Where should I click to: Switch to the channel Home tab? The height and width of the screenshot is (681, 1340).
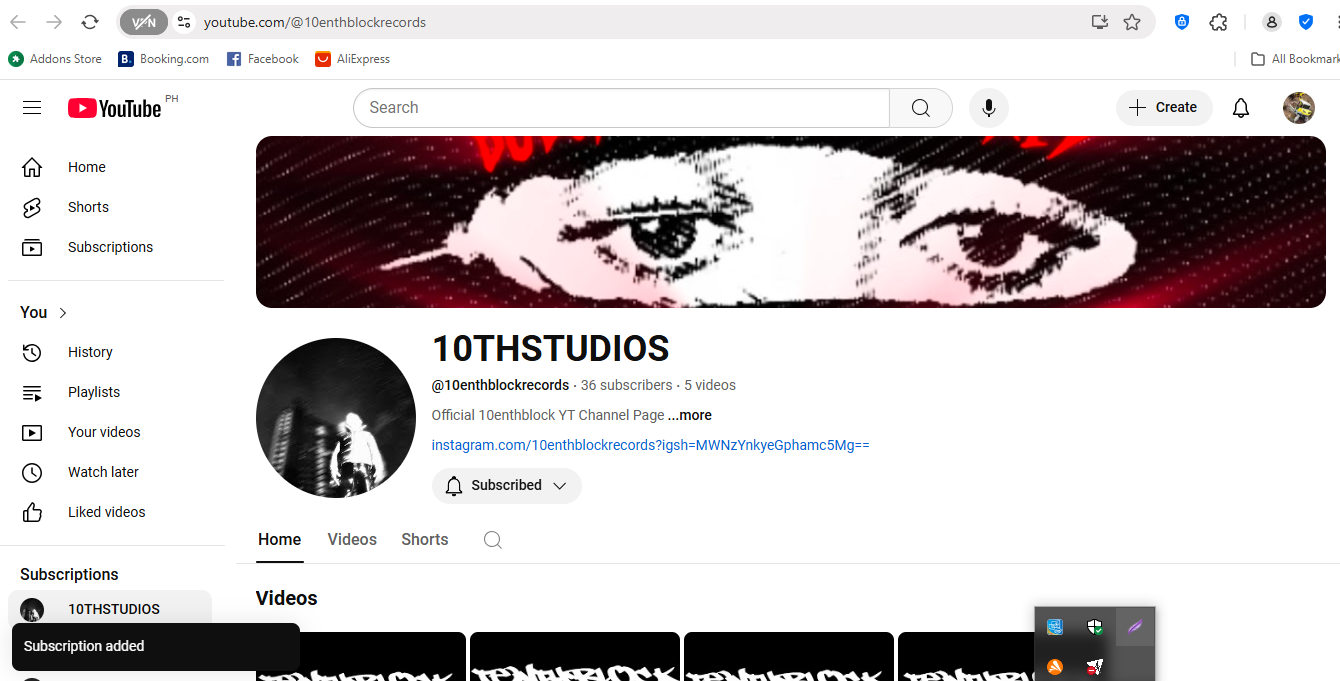(x=279, y=539)
